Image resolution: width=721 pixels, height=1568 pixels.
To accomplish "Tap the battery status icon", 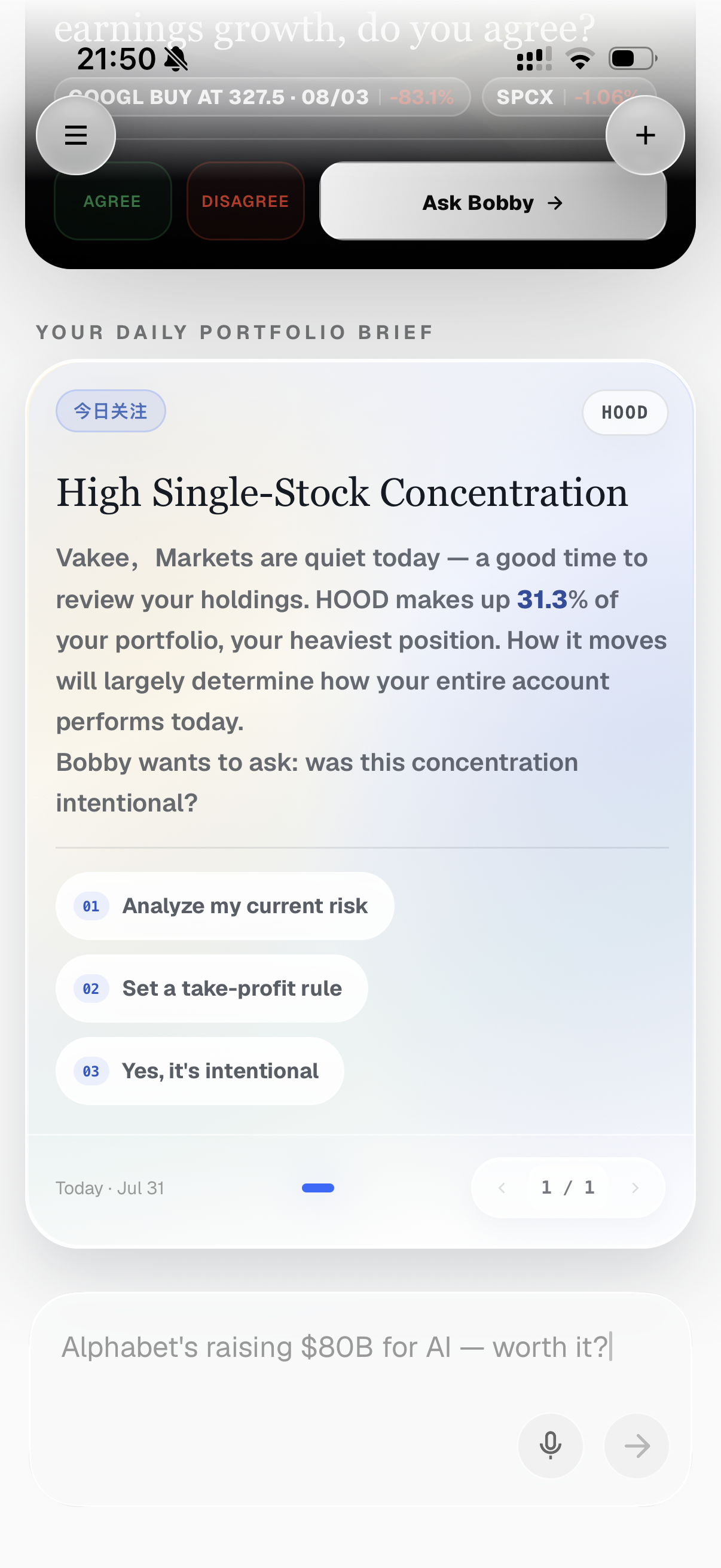I will [633, 59].
